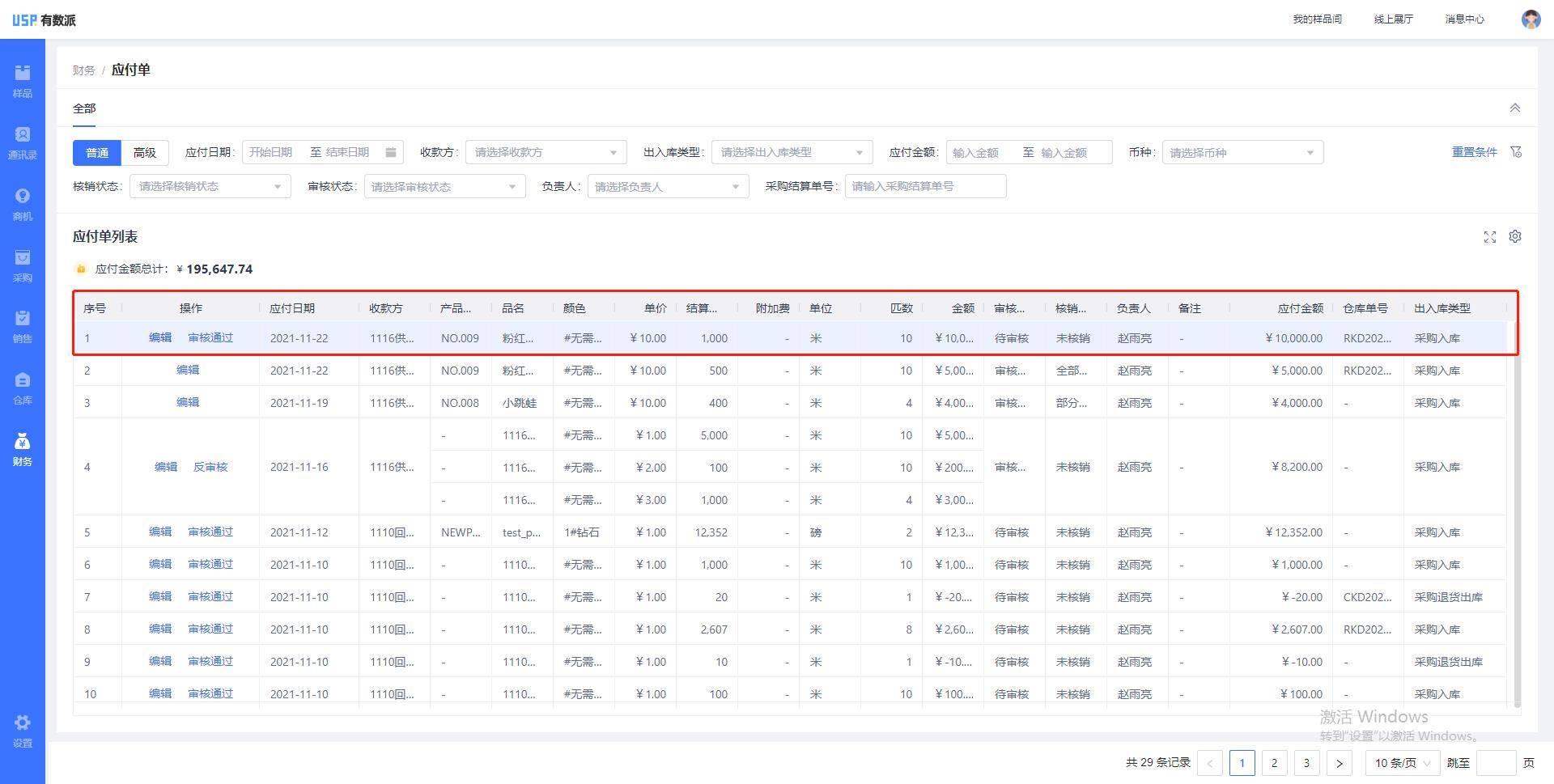Click 编辑 in row 2

pos(188,370)
